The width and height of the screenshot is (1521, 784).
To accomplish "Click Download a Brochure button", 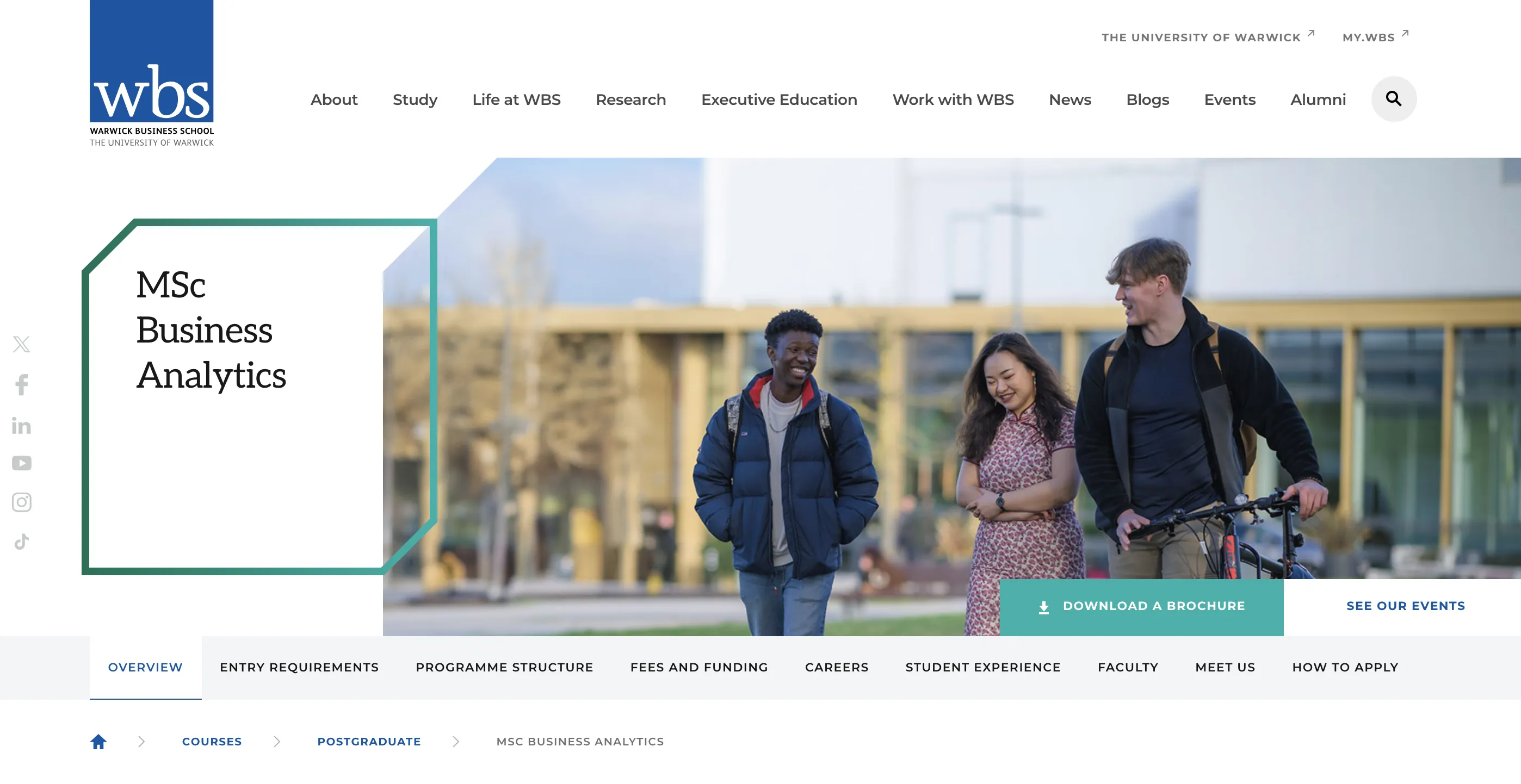I will [1141, 606].
